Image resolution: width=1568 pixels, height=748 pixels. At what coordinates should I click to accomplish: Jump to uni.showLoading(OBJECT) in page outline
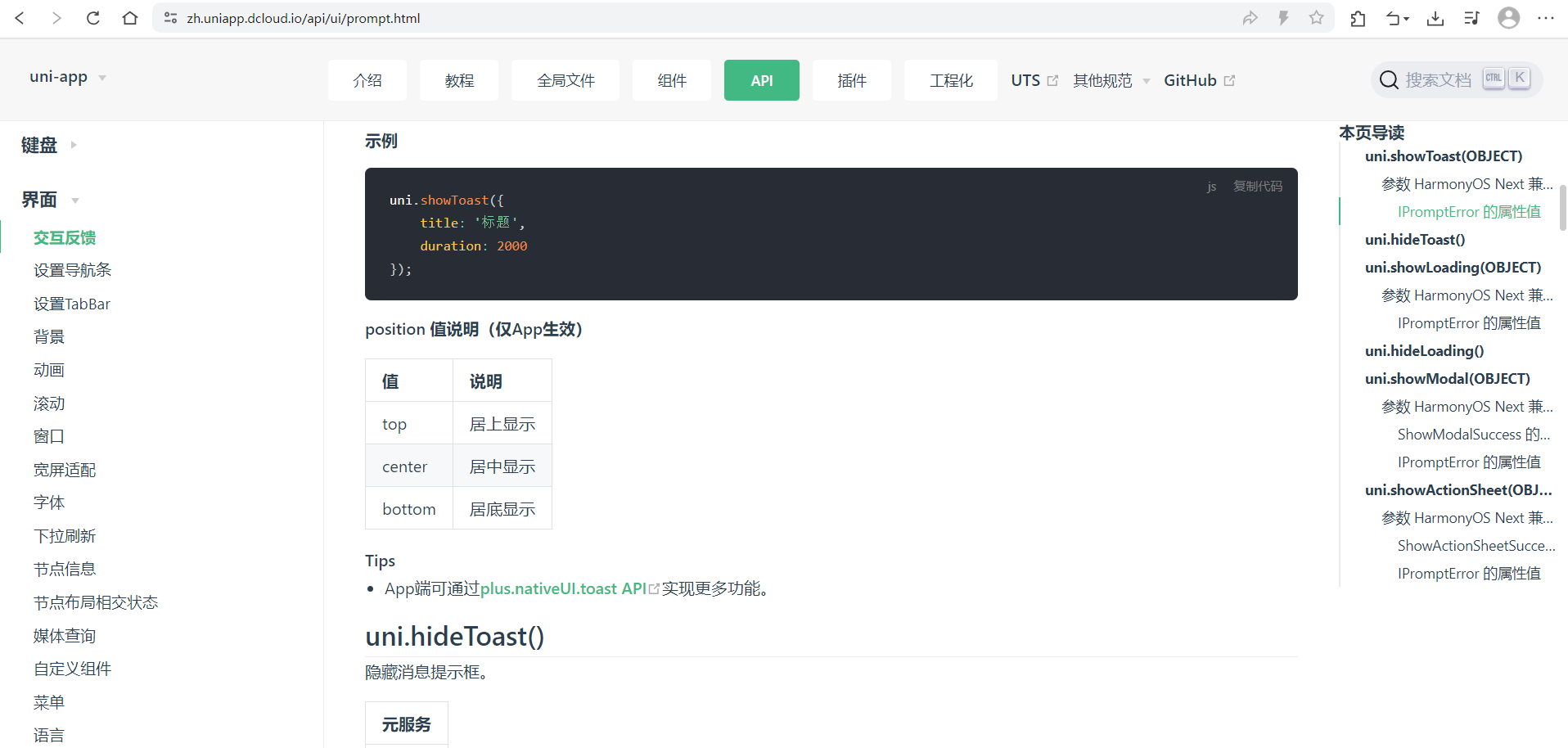pyautogui.click(x=1453, y=267)
